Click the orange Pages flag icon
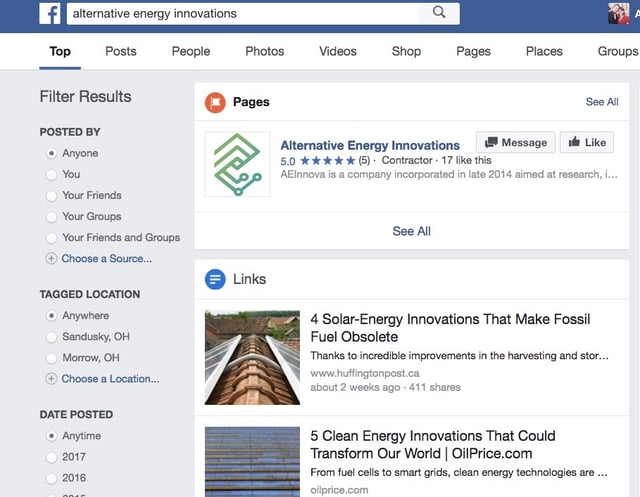 pos(215,102)
